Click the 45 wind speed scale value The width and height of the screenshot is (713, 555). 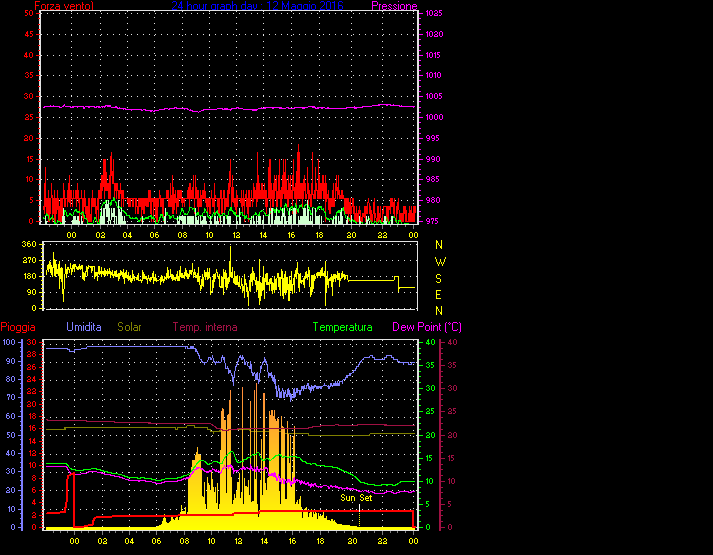pos(29,35)
